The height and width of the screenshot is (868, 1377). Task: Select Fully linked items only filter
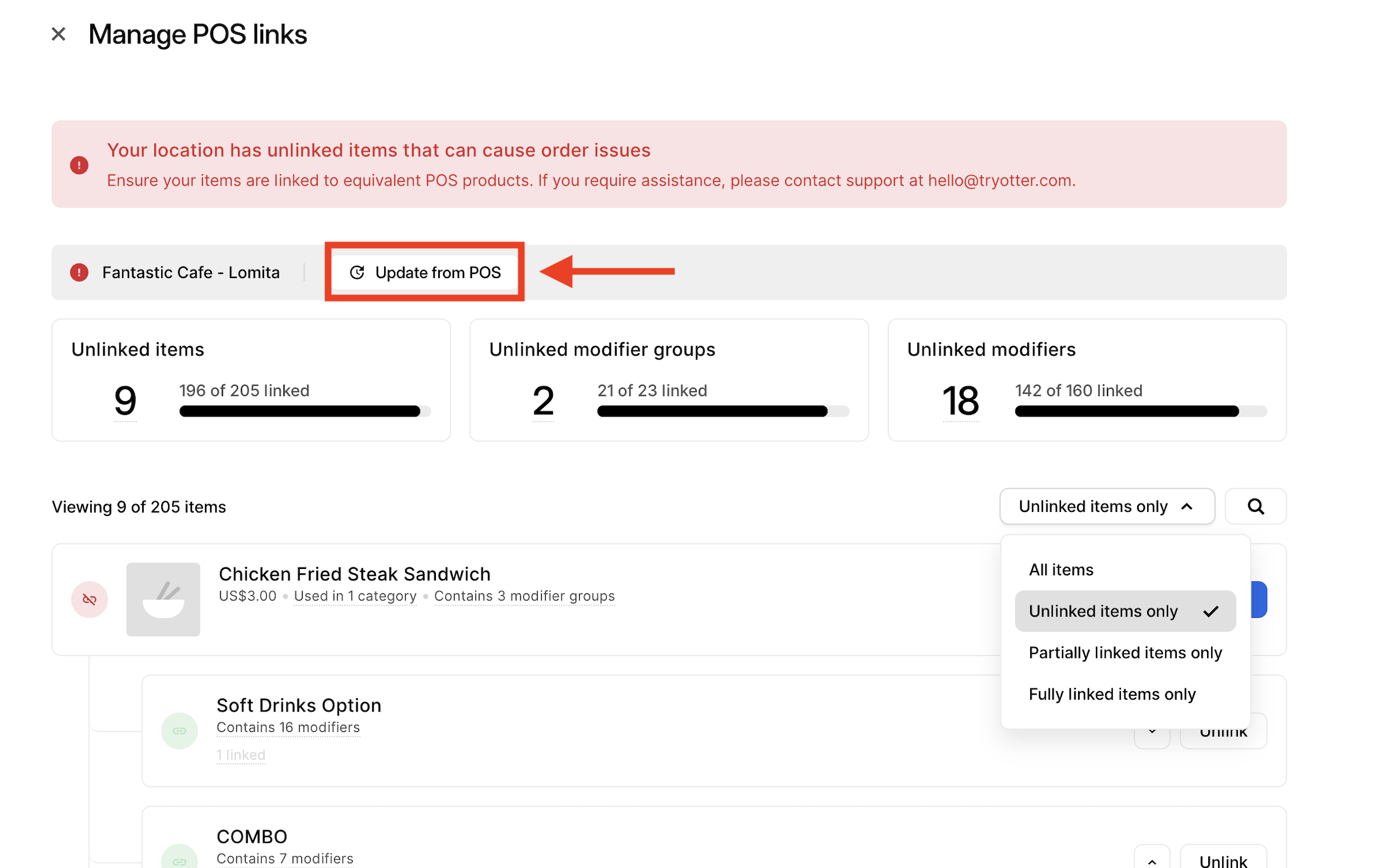tap(1112, 694)
